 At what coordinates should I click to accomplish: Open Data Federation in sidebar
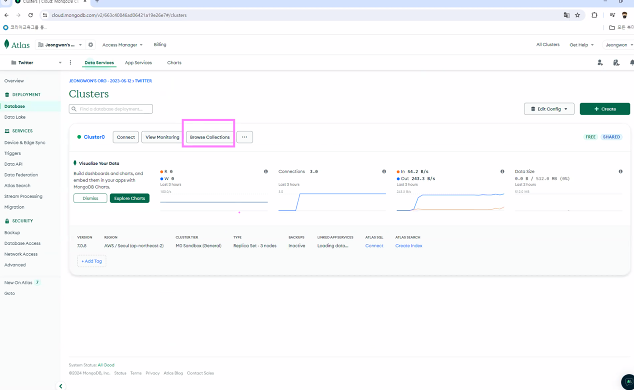tap(21, 175)
